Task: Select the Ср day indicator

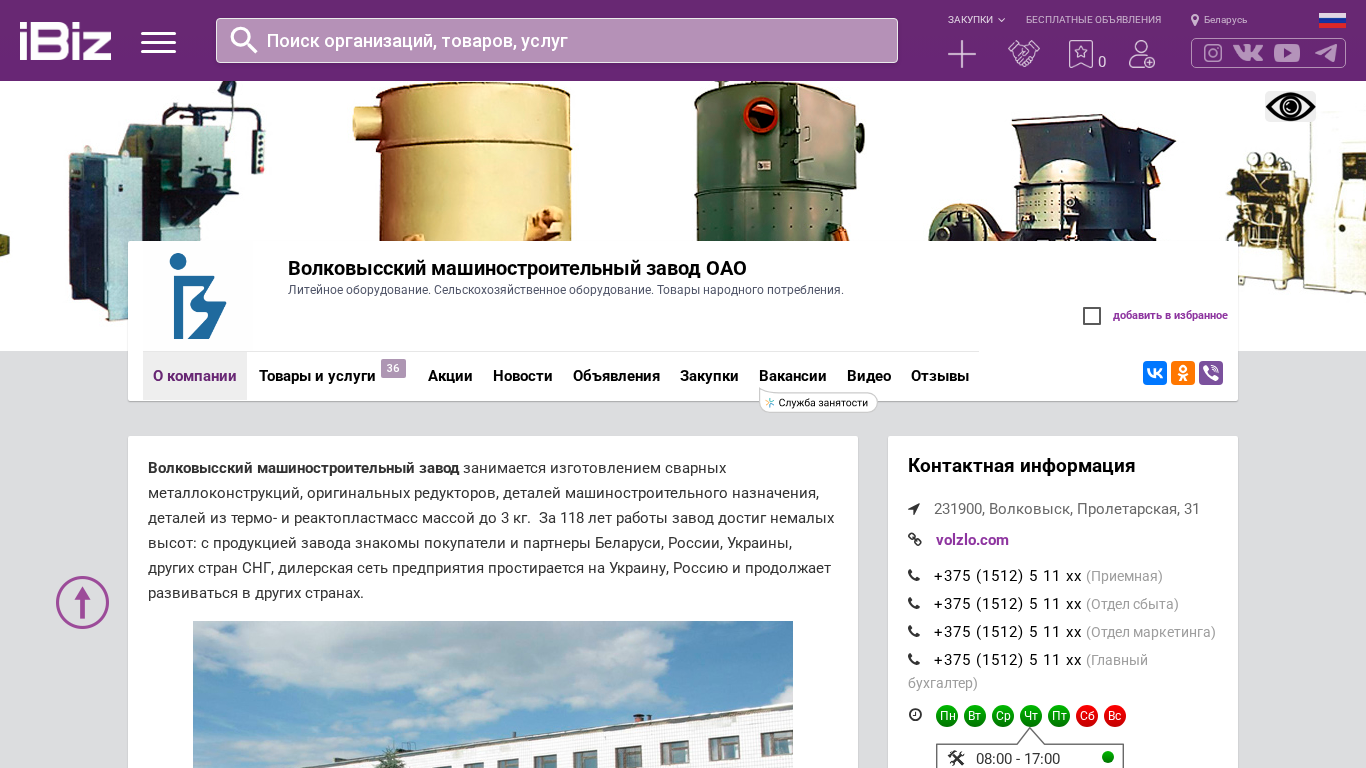Action: click(1003, 716)
